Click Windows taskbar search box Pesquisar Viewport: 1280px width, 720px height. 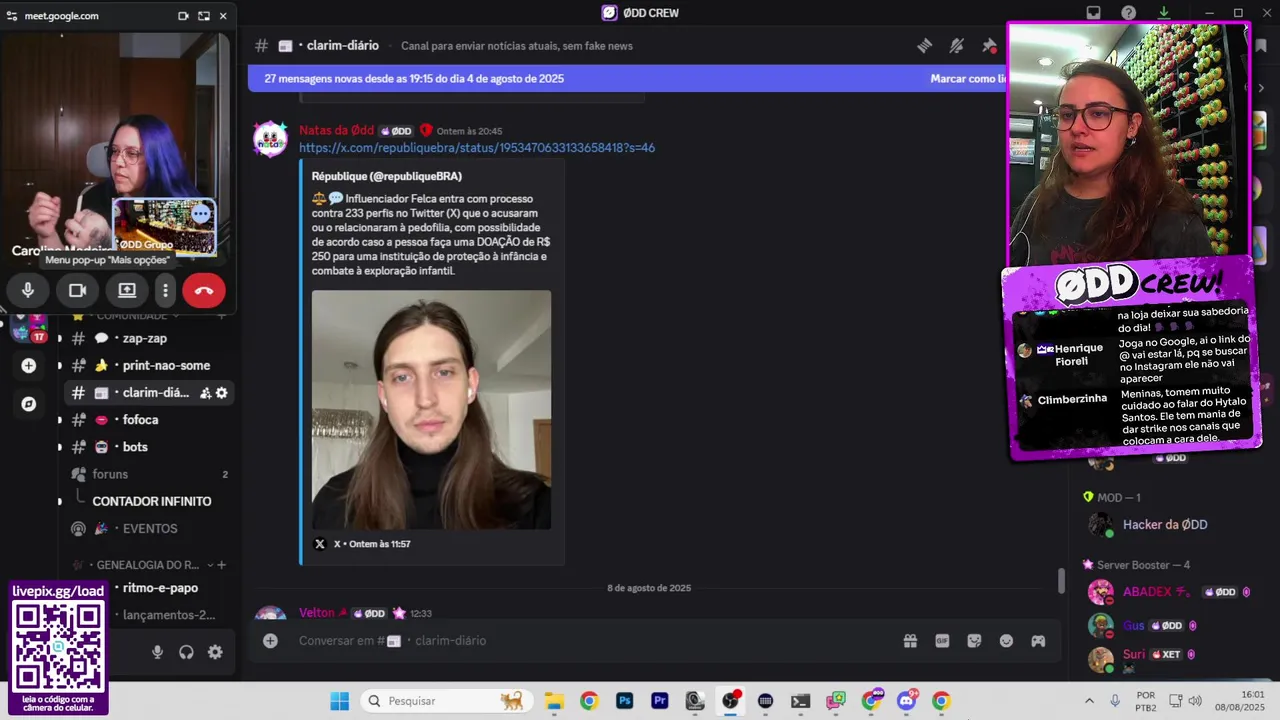[x=446, y=701]
